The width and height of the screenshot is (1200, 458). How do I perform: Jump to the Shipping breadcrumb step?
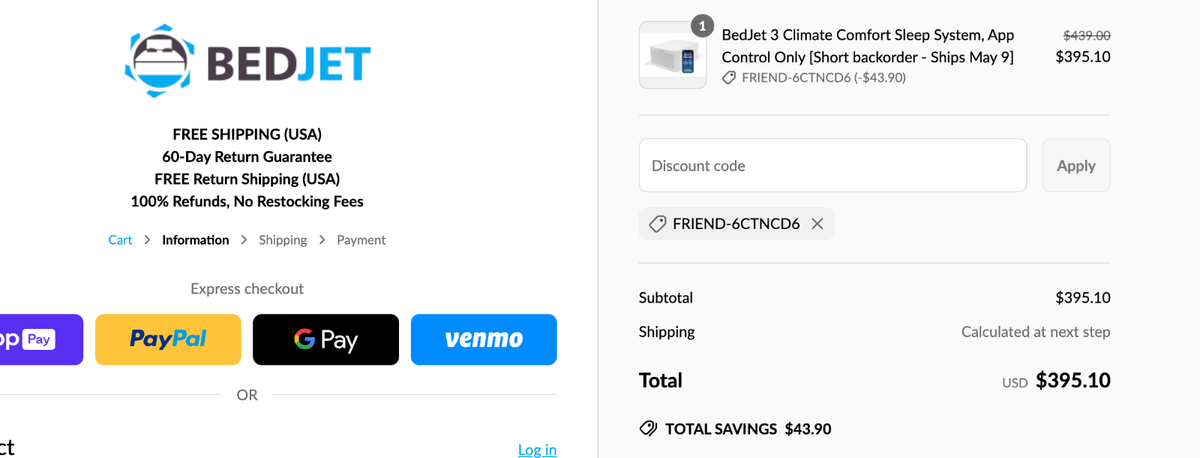[283, 240]
